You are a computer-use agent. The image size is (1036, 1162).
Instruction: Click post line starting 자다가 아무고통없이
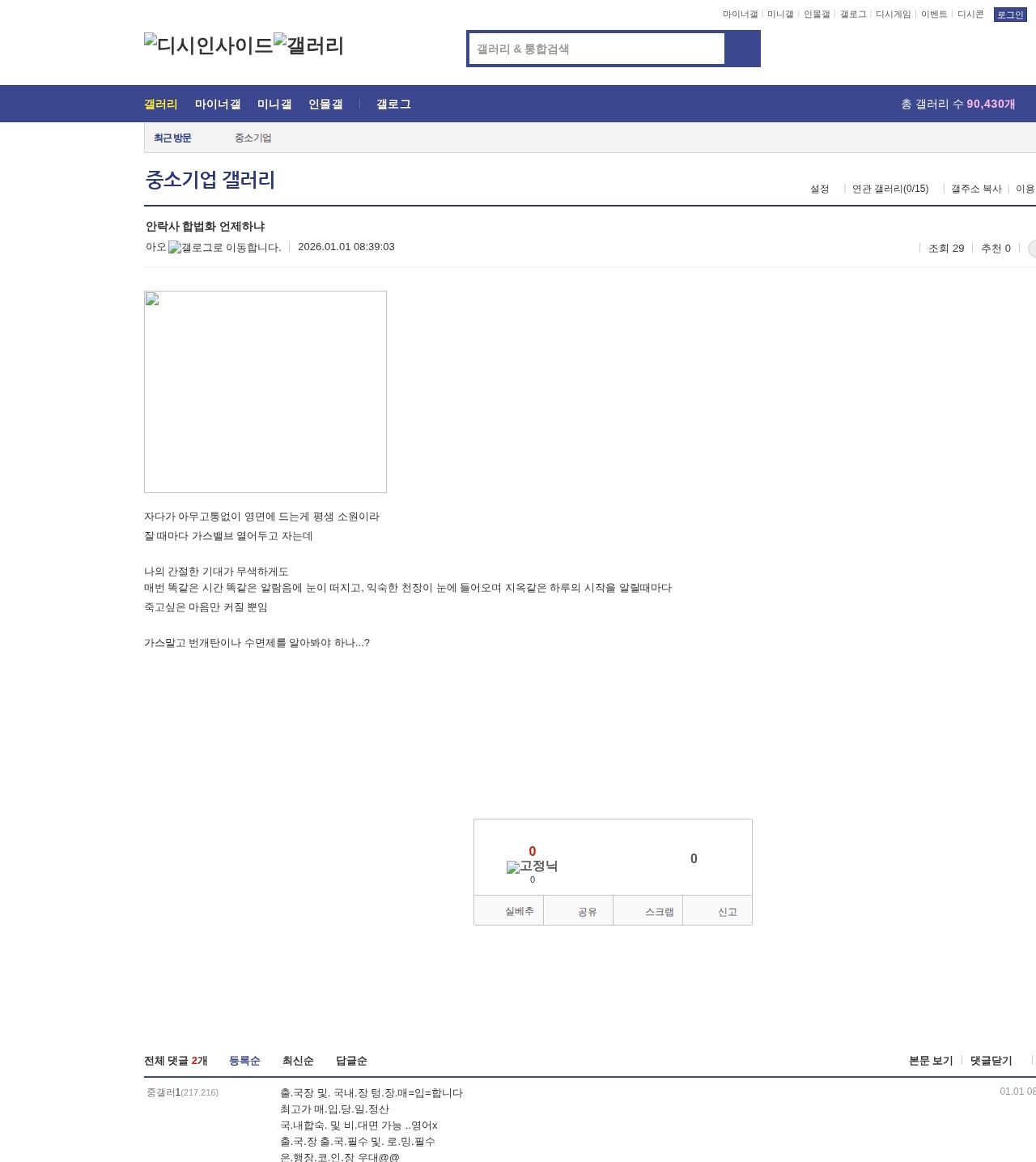point(261,517)
